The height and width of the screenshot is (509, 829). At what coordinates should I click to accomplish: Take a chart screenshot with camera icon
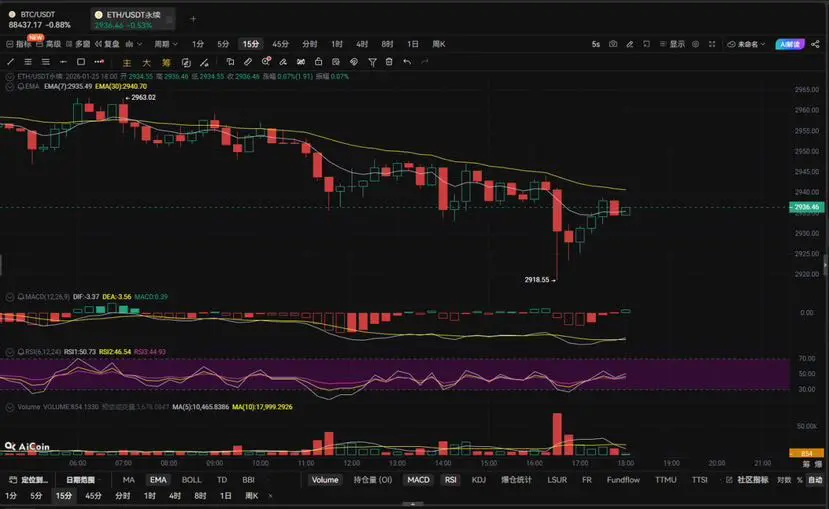[x=613, y=44]
